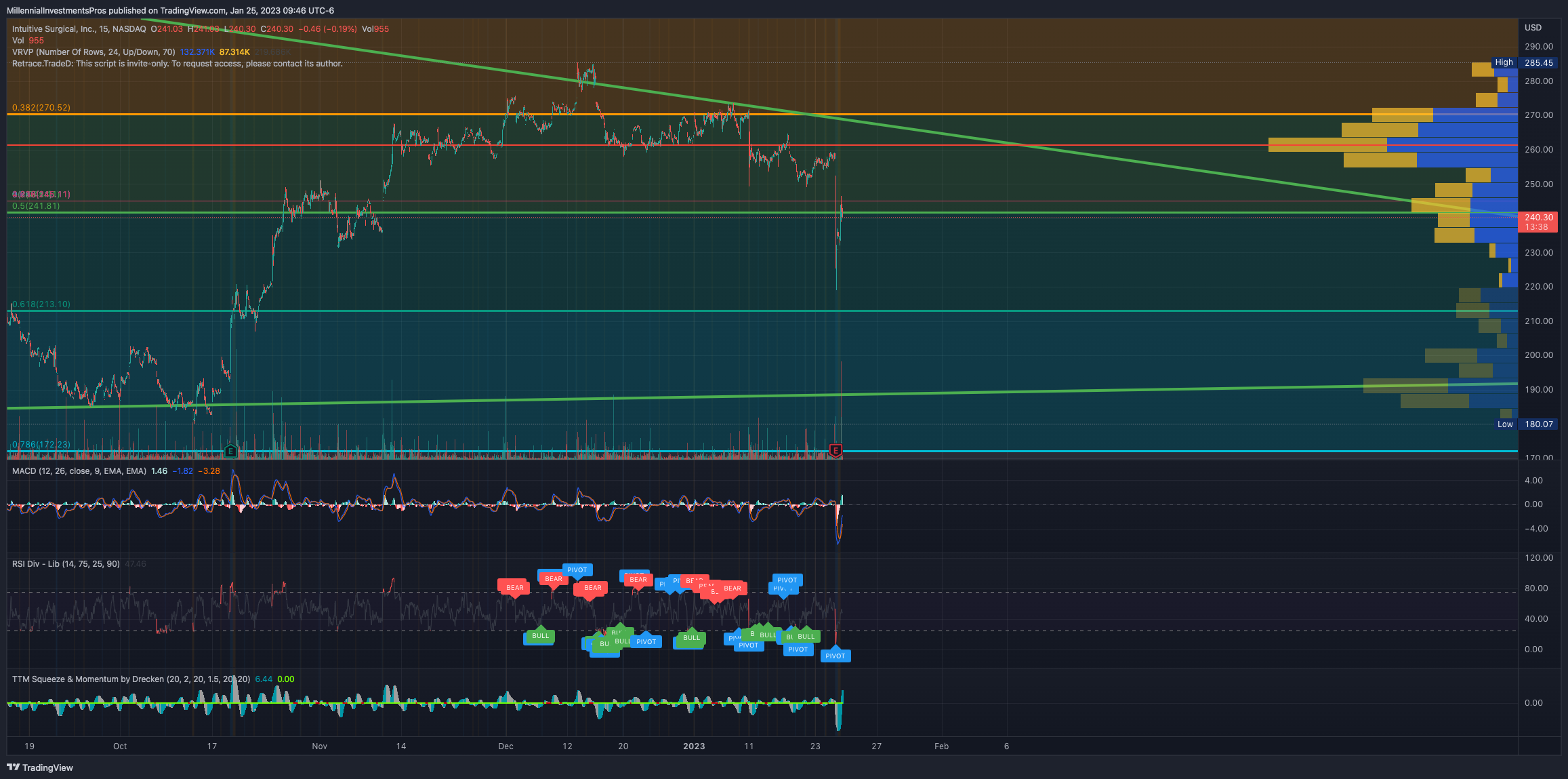Click the Feb label on time axis
Image resolution: width=1568 pixels, height=779 pixels.
pos(941,746)
